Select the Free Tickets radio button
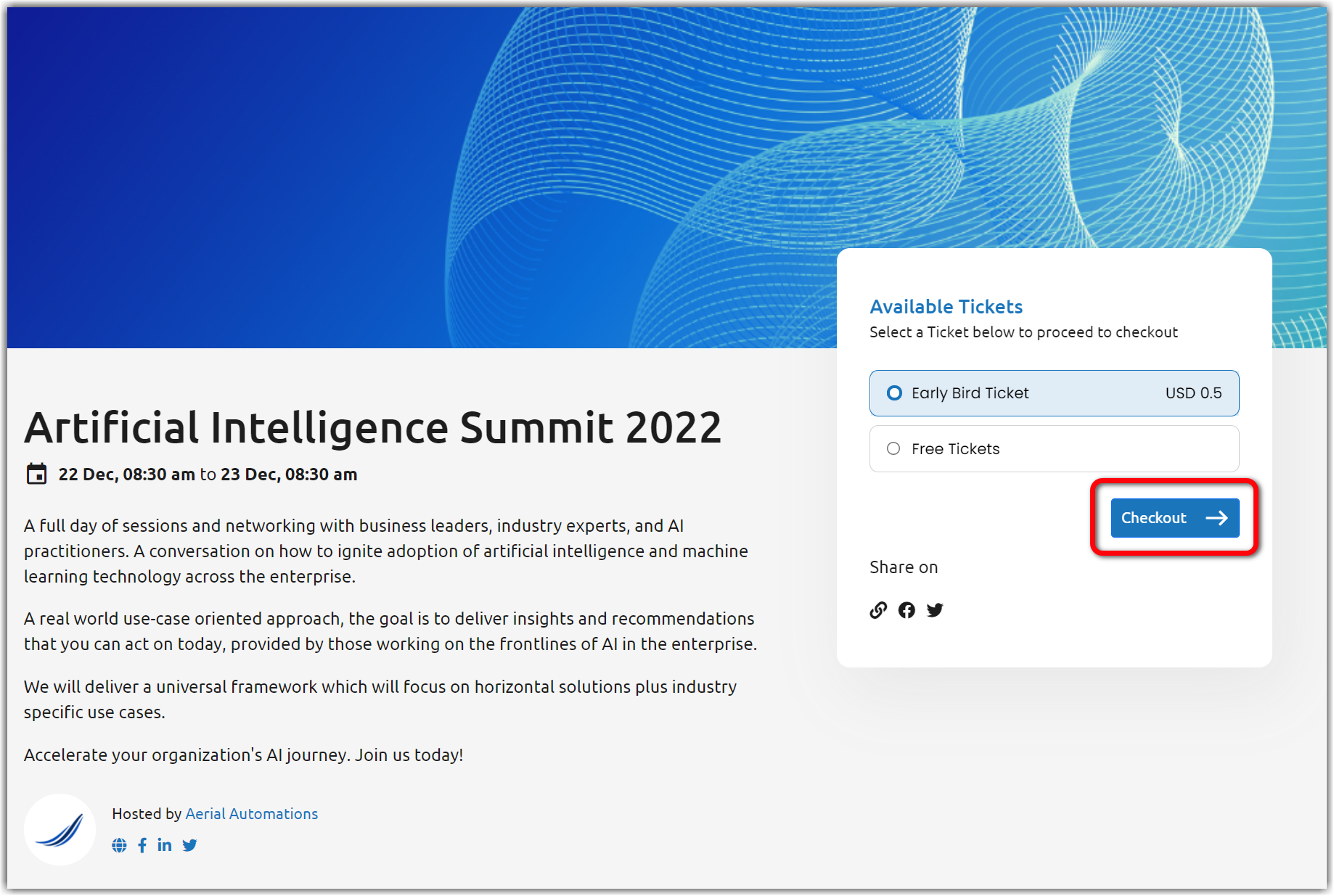Screen dimensions: 1334x896 tap(893, 449)
